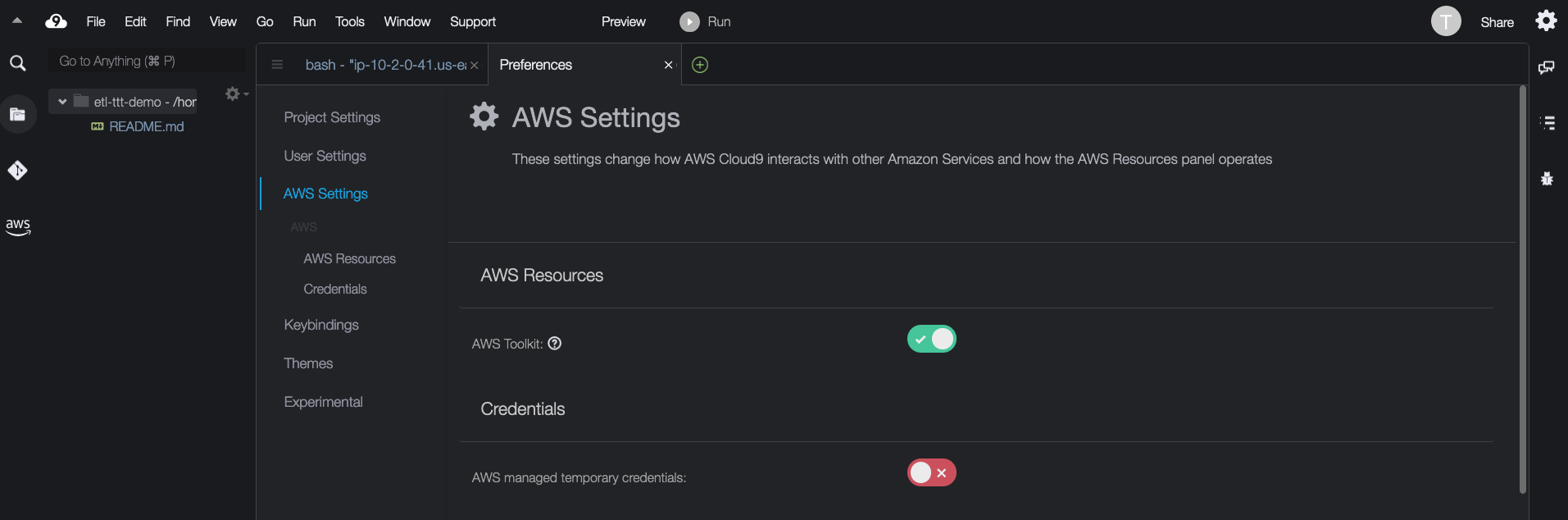
Task: Click the AWS managed temporary credentials label
Action: (579, 477)
